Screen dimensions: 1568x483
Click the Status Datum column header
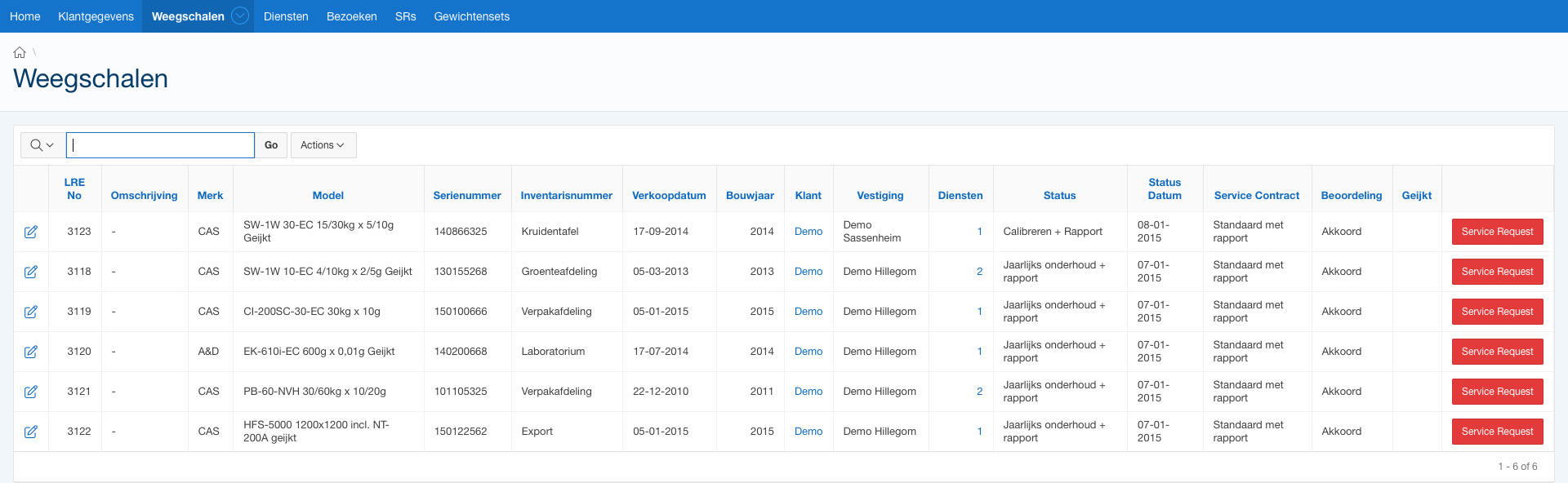[x=1165, y=189]
